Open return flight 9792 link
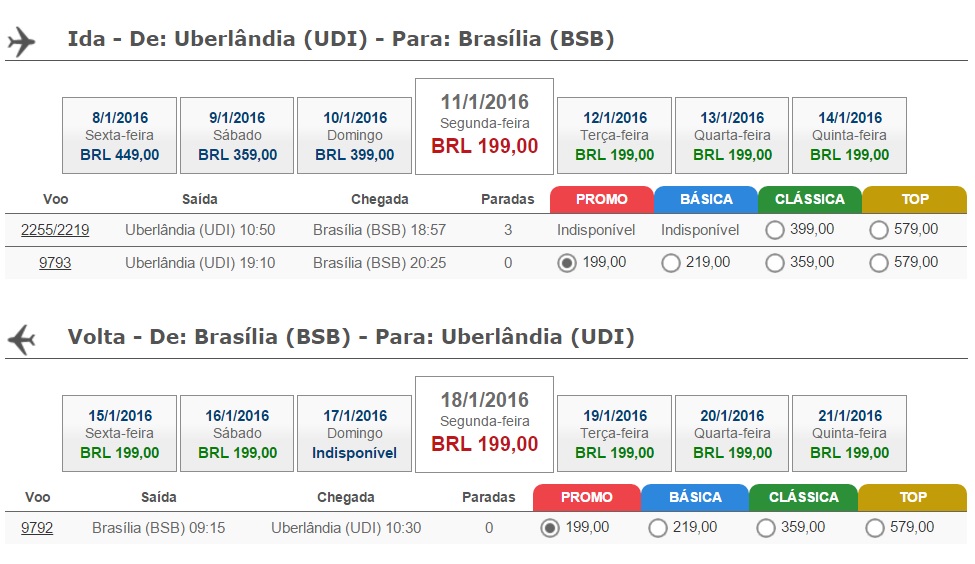 point(37,528)
